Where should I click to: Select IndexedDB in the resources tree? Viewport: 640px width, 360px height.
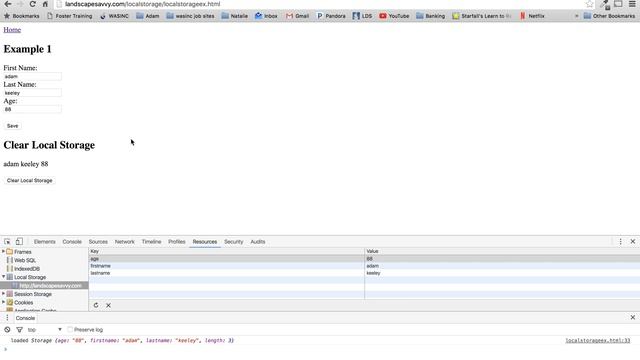click(27, 269)
